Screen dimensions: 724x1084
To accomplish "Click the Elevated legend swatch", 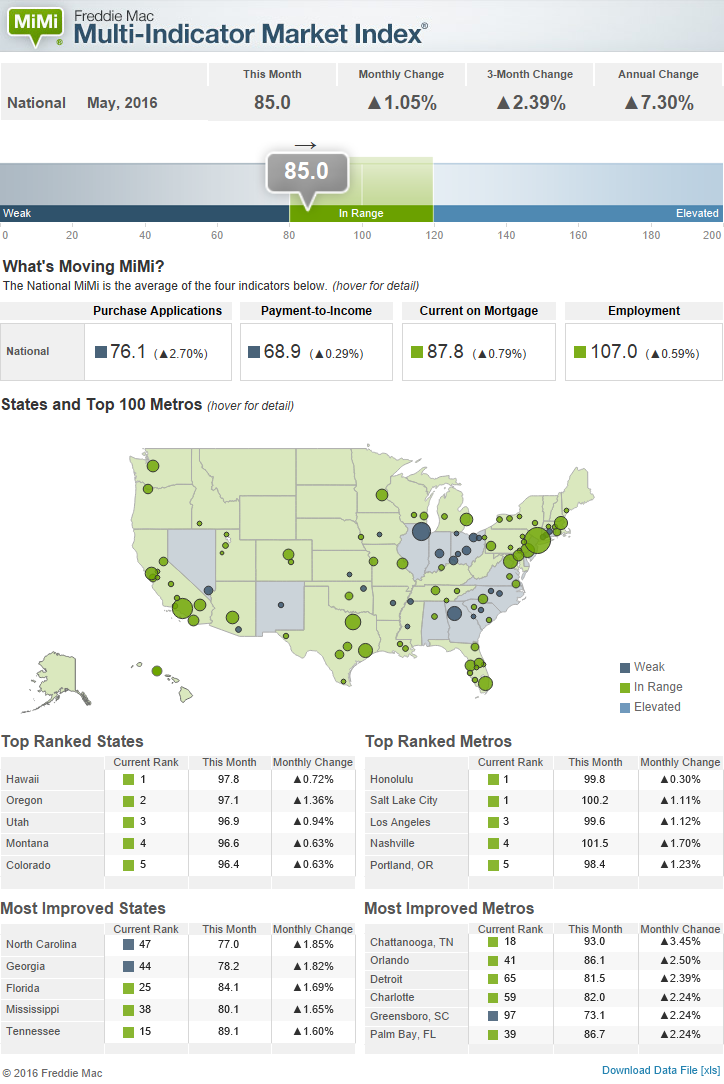I will point(625,707).
